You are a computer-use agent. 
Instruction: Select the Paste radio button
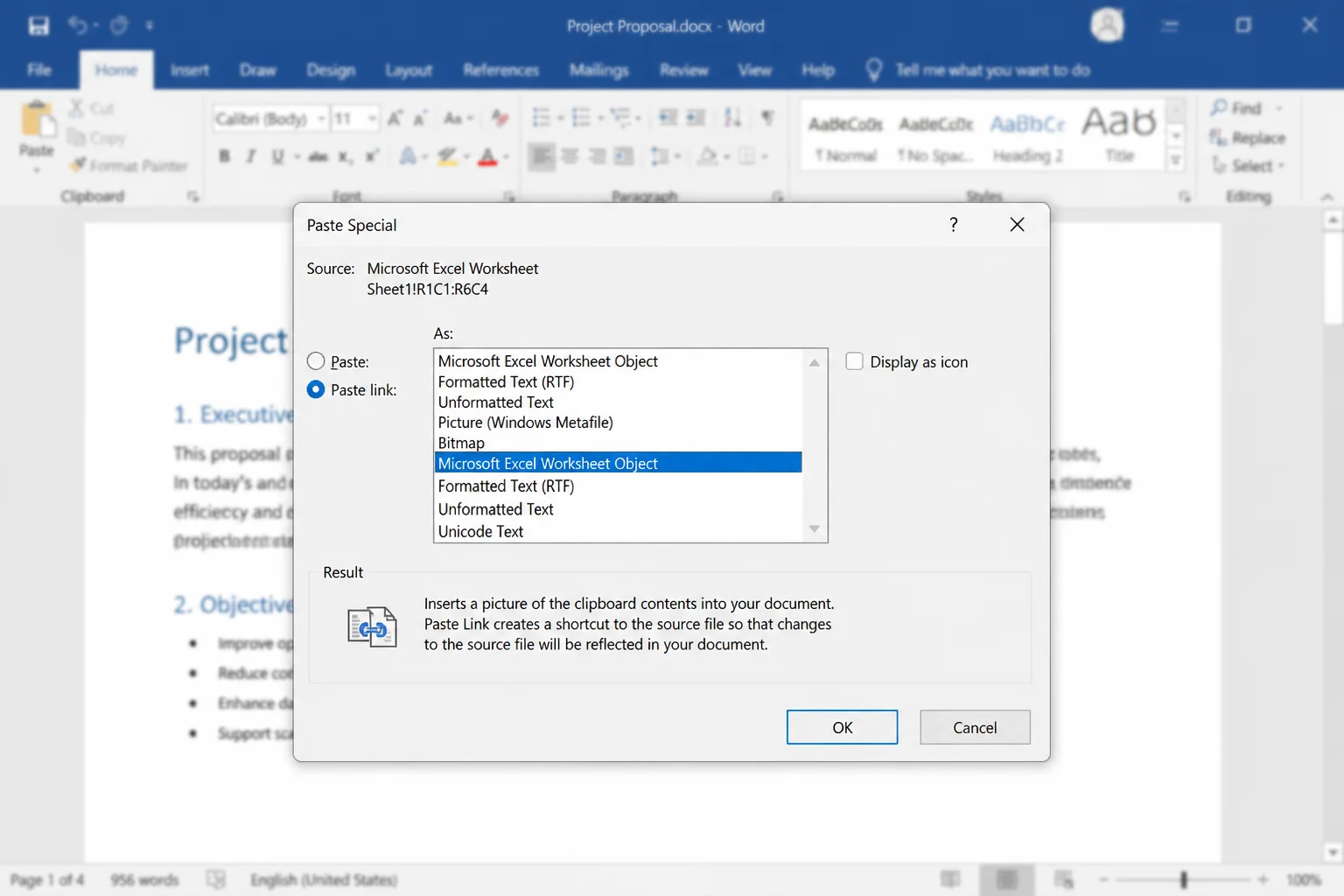[316, 361]
